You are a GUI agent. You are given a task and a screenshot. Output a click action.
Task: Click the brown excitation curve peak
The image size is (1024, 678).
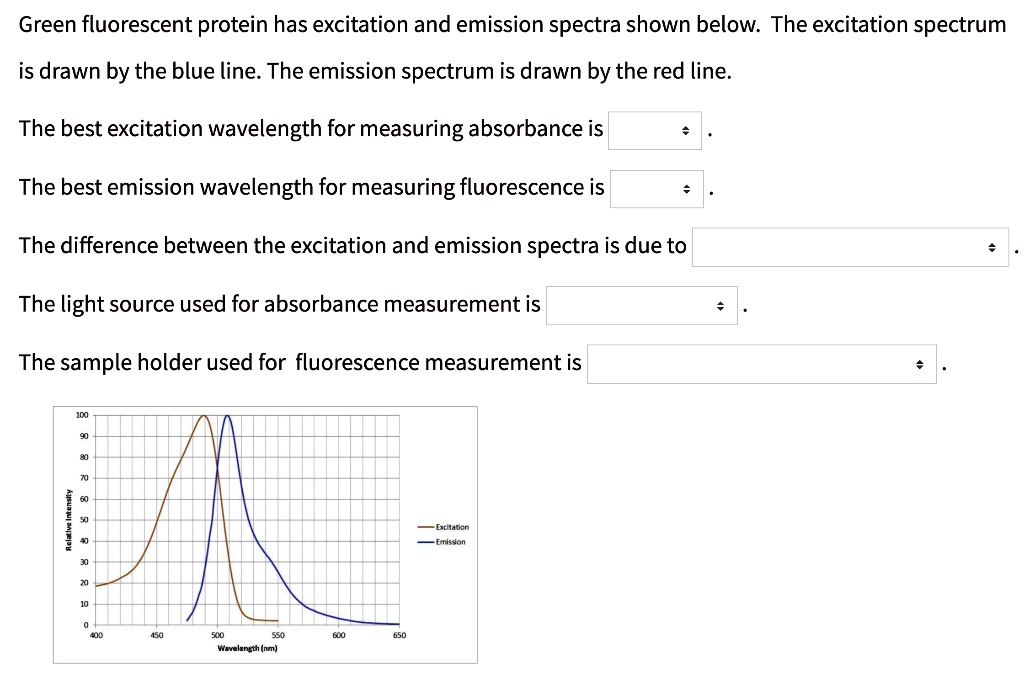point(203,417)
